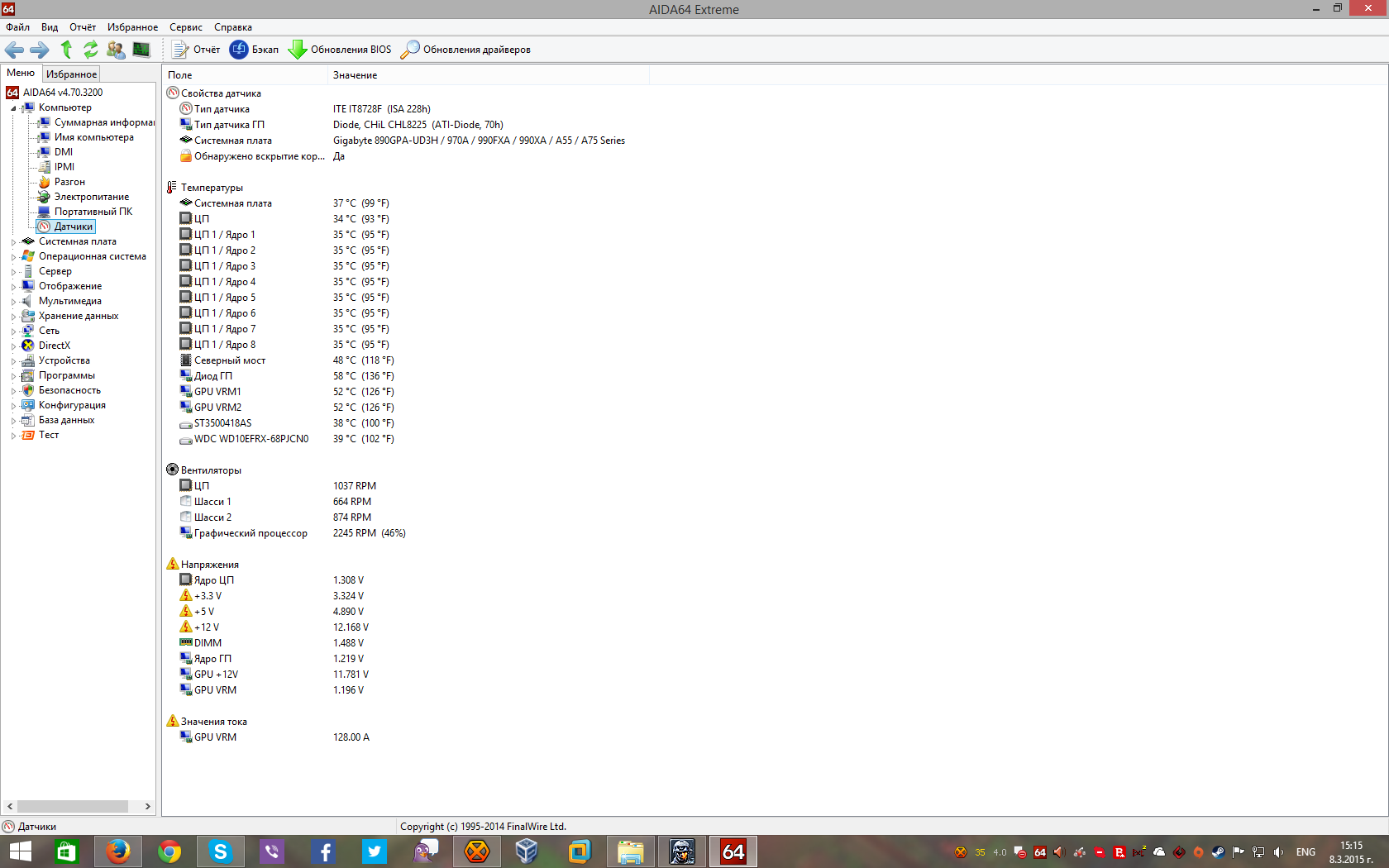Select the Диод ГП temperature row
1389x868 pixels.
[x=288, y=376]
